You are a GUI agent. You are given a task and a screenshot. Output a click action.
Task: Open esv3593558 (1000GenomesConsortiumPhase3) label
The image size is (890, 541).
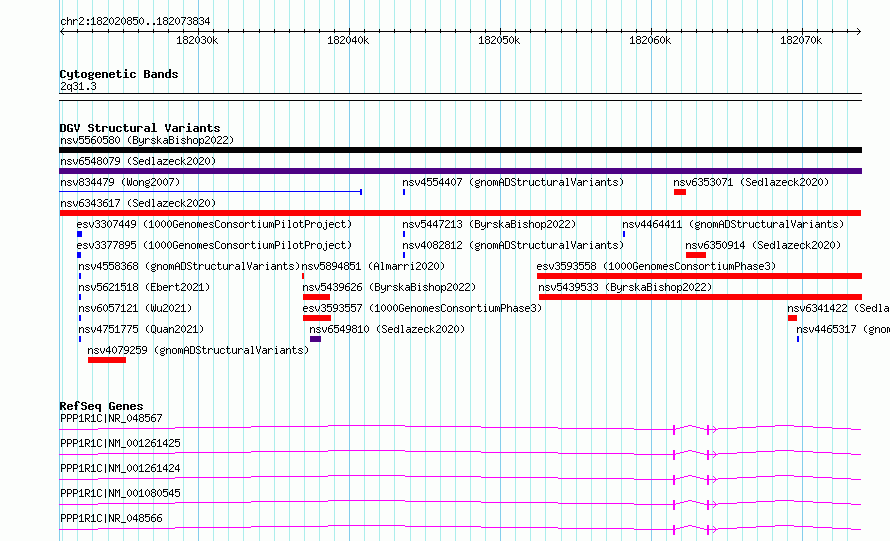[656, 266]
